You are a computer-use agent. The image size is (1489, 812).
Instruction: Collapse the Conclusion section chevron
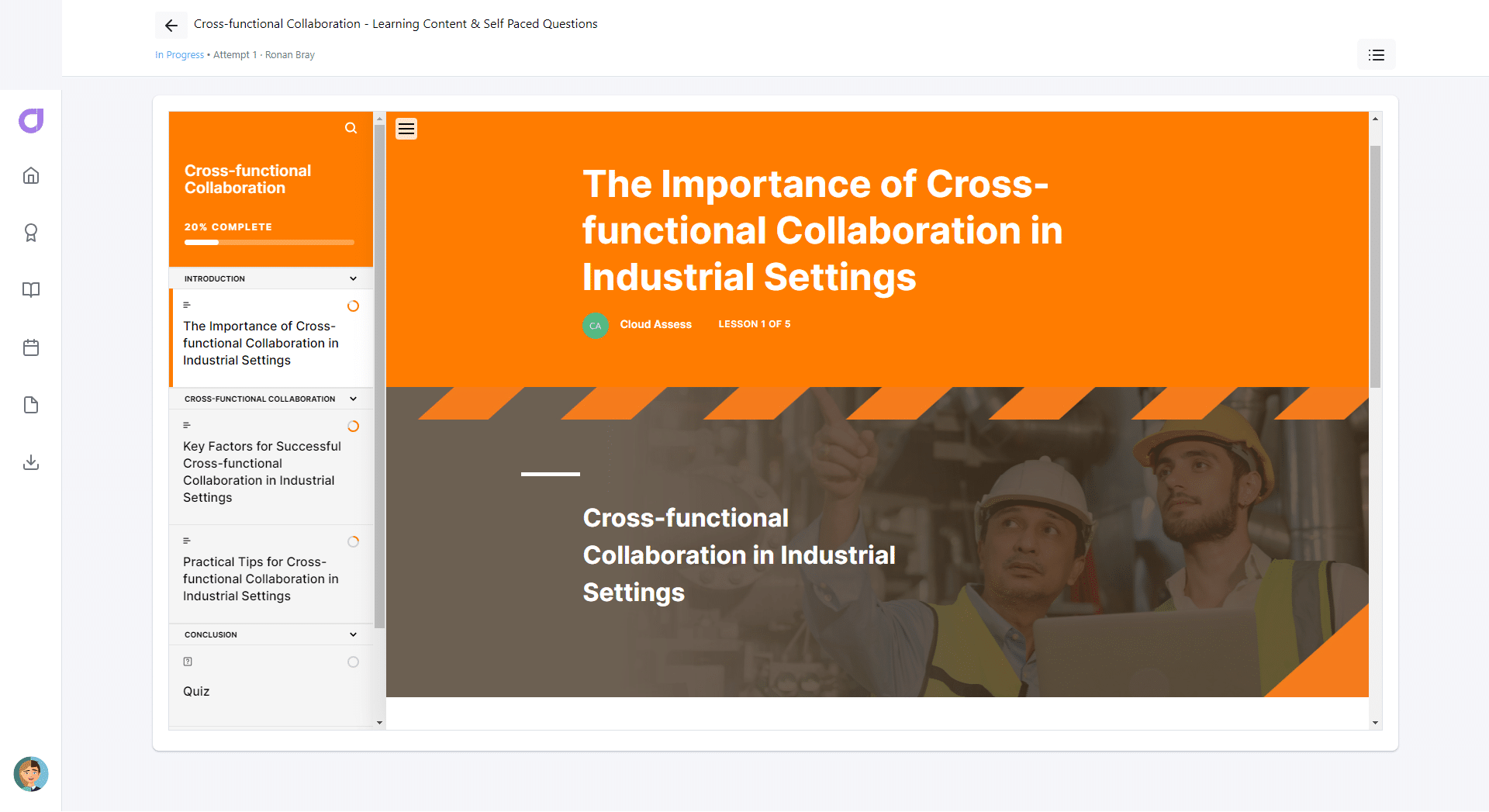click(354, 634)
